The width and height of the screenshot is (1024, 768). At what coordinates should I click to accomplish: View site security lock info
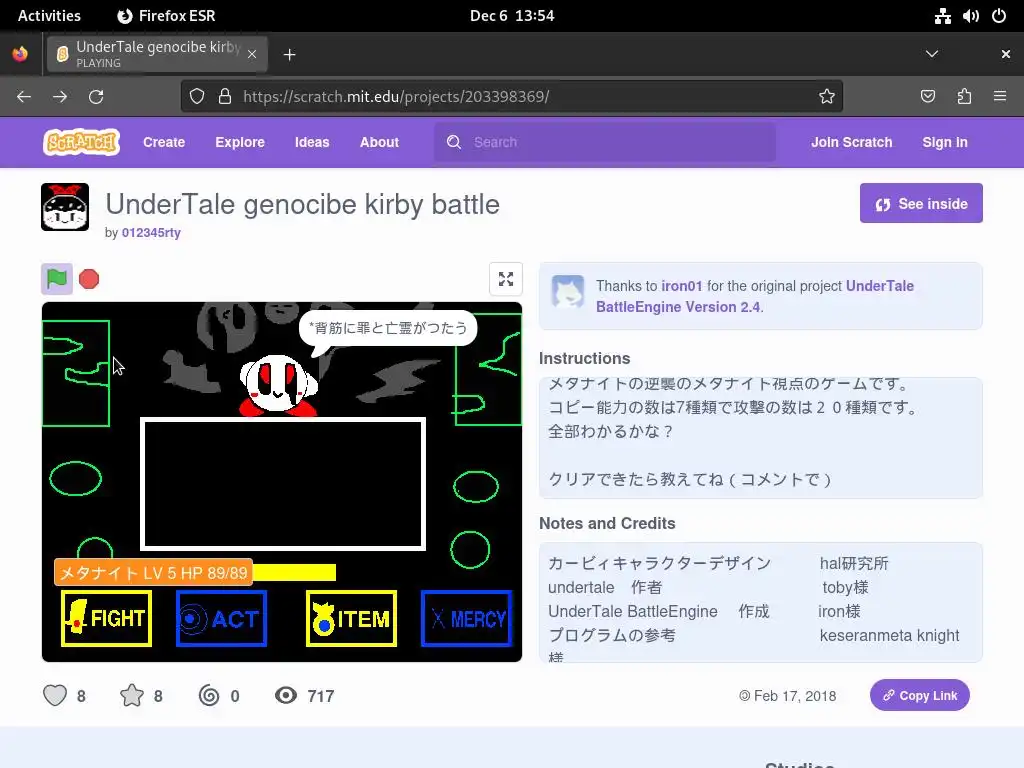click(225, 97)
